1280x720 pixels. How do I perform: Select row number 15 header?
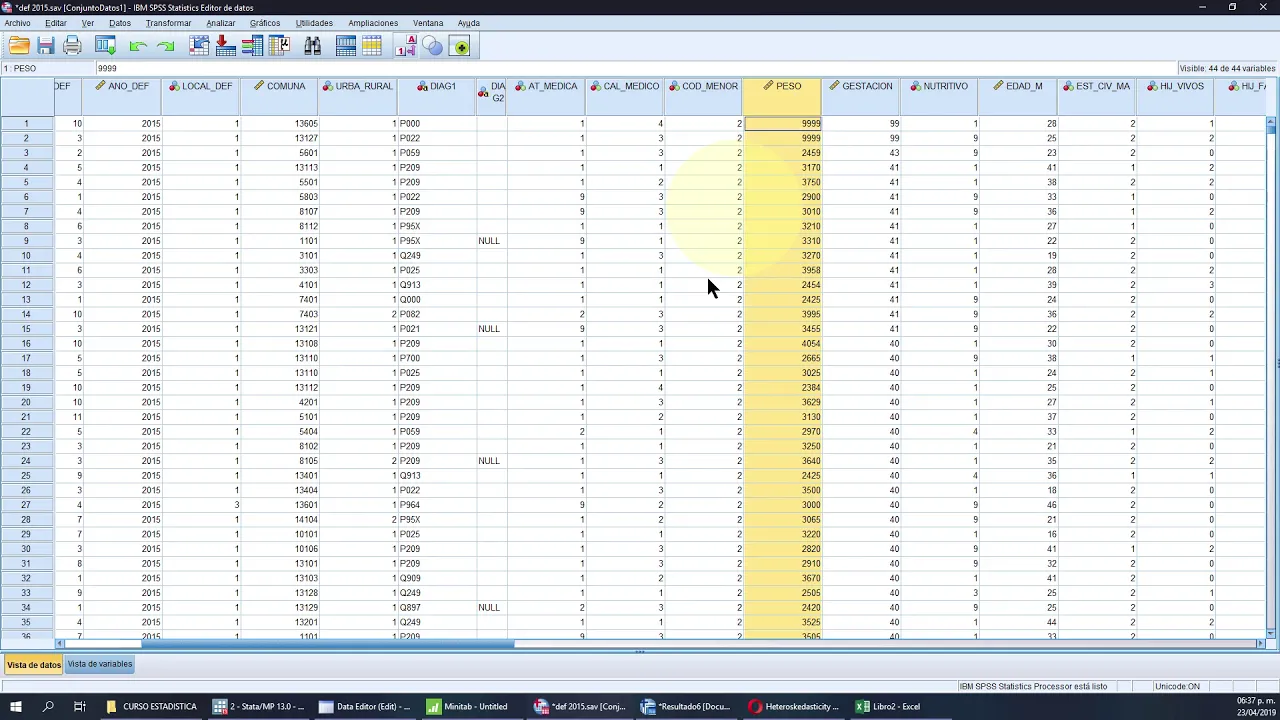[26, 329]
